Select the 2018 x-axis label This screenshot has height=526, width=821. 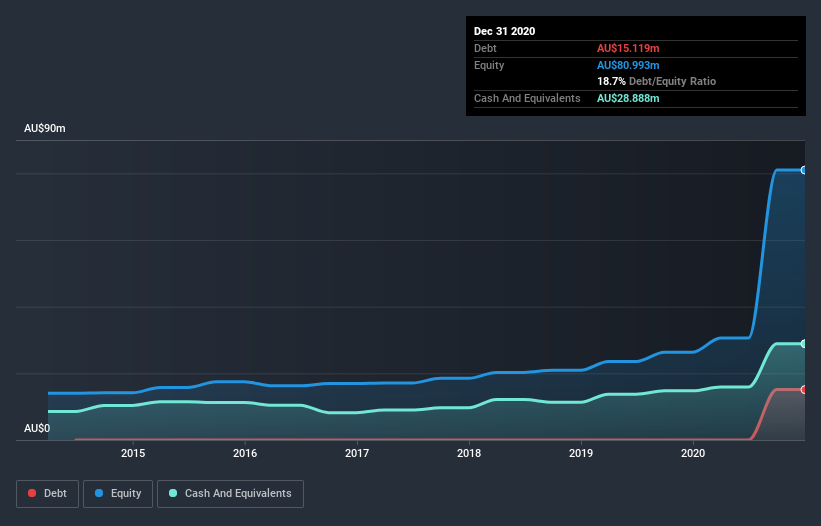469,453
